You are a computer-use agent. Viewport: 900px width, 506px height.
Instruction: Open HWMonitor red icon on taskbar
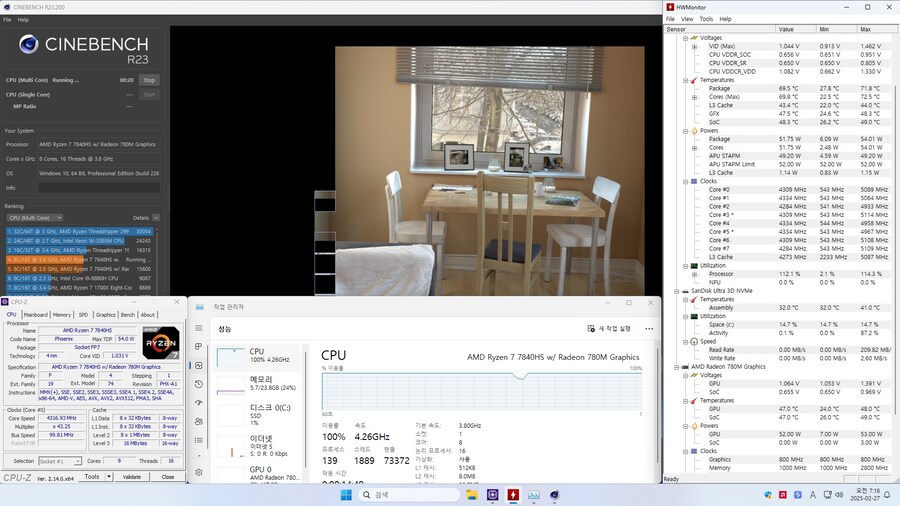tap(513, 495)
